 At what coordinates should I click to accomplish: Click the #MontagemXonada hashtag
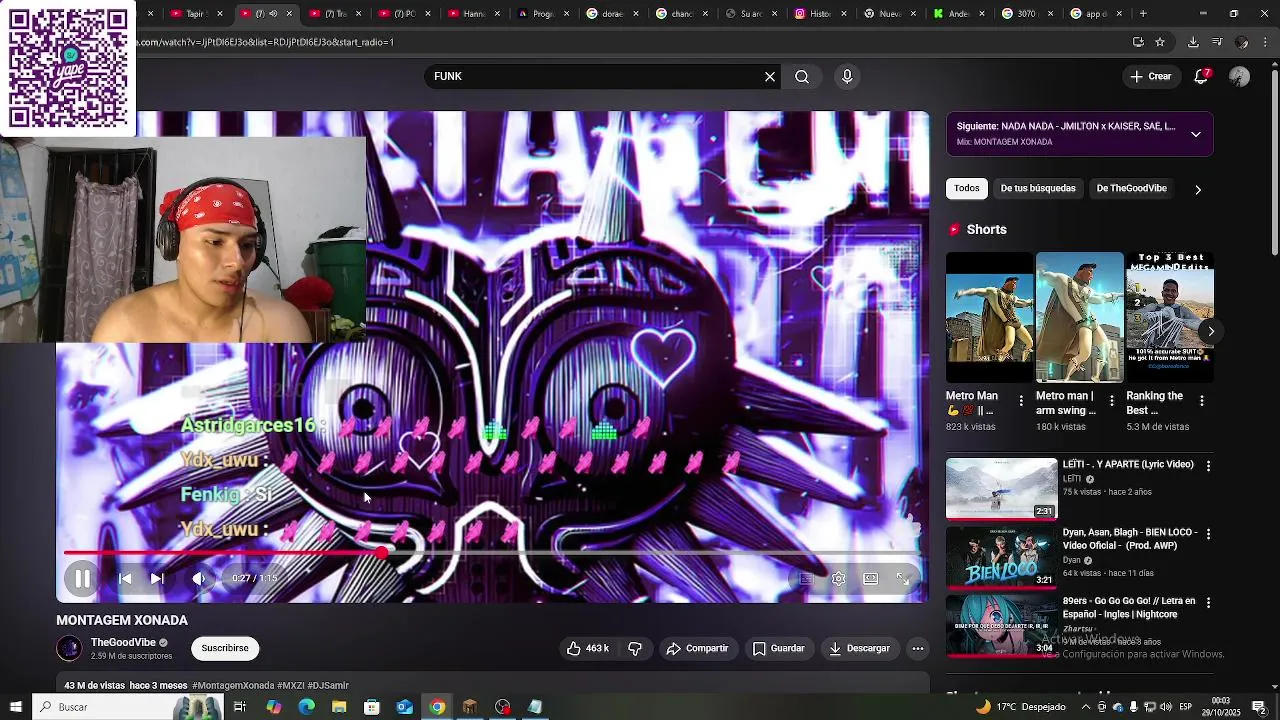(233, 685)
